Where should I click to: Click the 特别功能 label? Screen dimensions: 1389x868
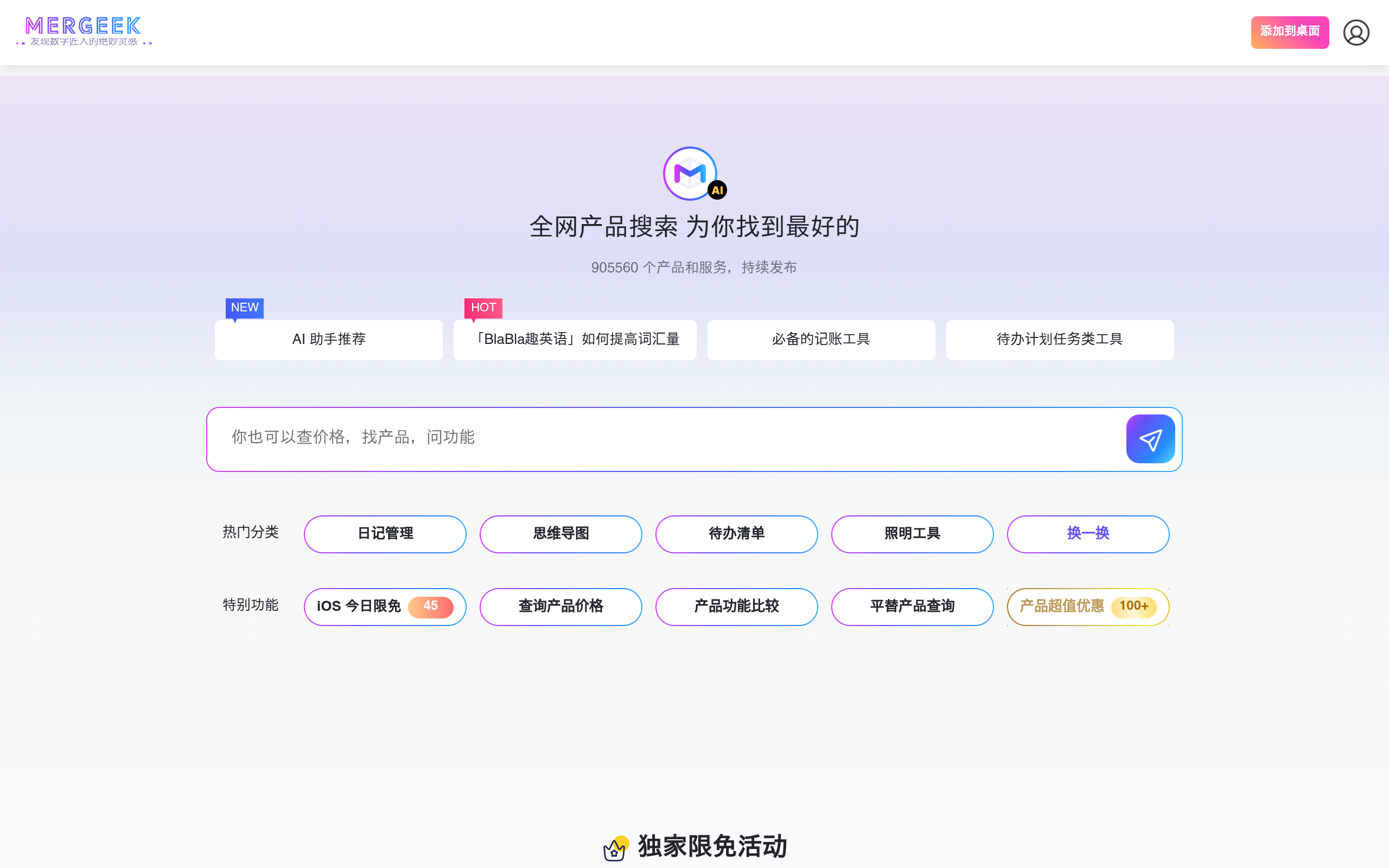[x=250, y=605]
